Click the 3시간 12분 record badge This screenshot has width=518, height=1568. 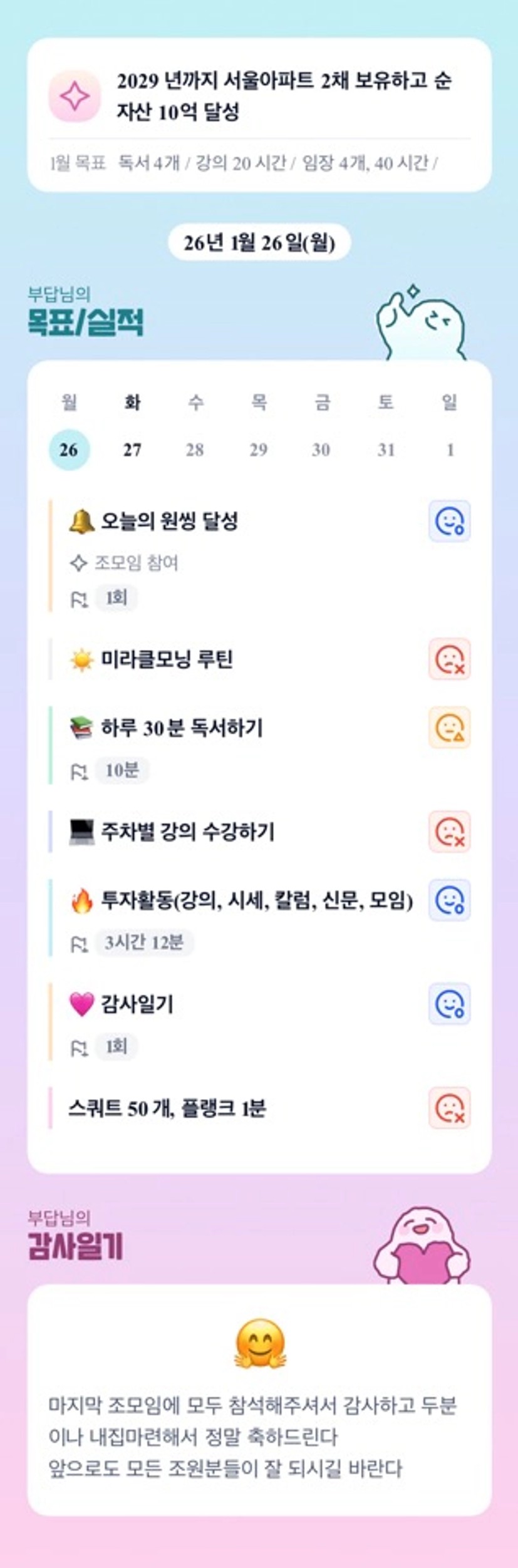(144, 942)
